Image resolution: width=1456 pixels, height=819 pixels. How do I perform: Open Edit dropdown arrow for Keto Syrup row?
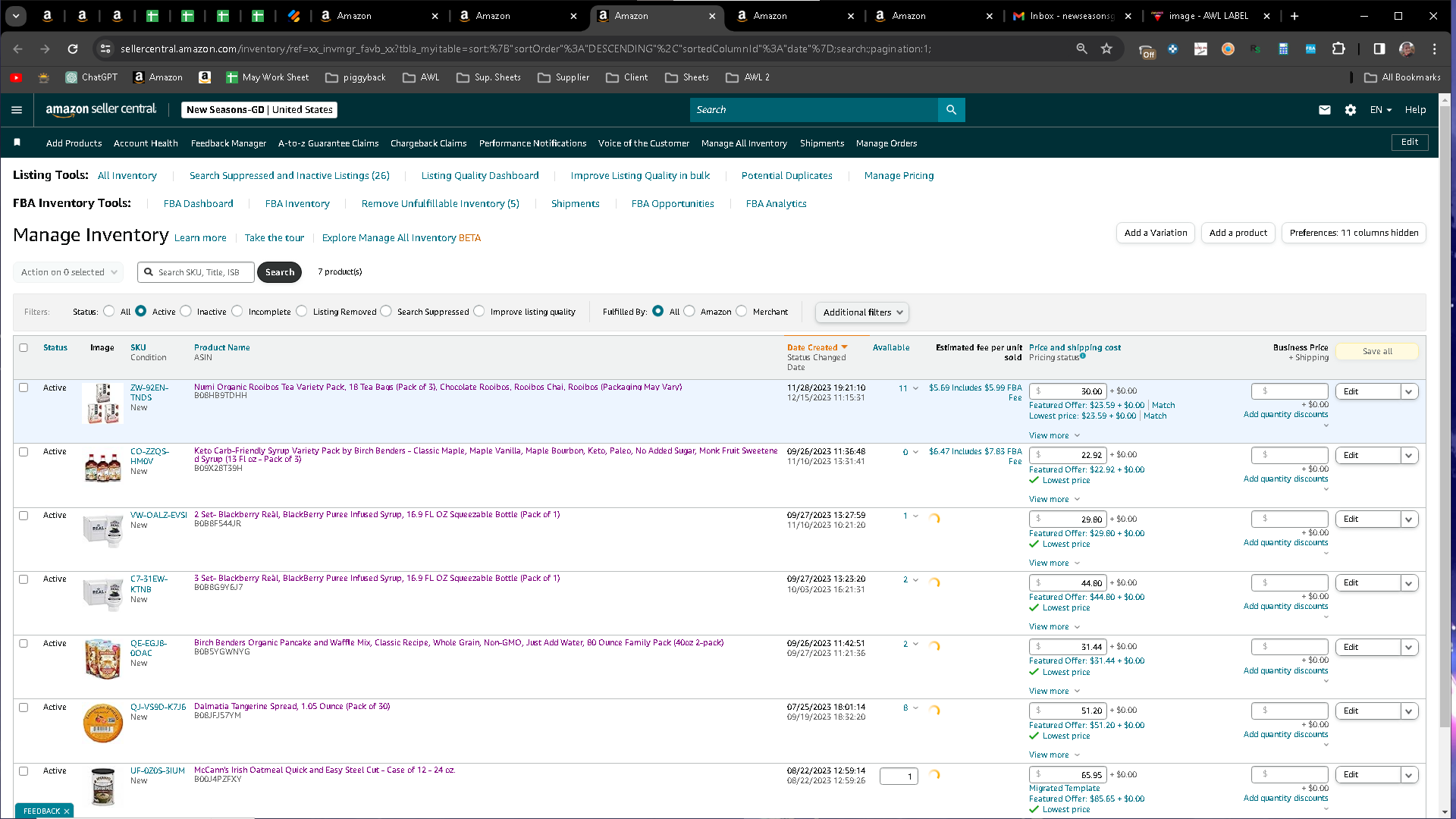pyautogui.click(x=1409, y=456)
